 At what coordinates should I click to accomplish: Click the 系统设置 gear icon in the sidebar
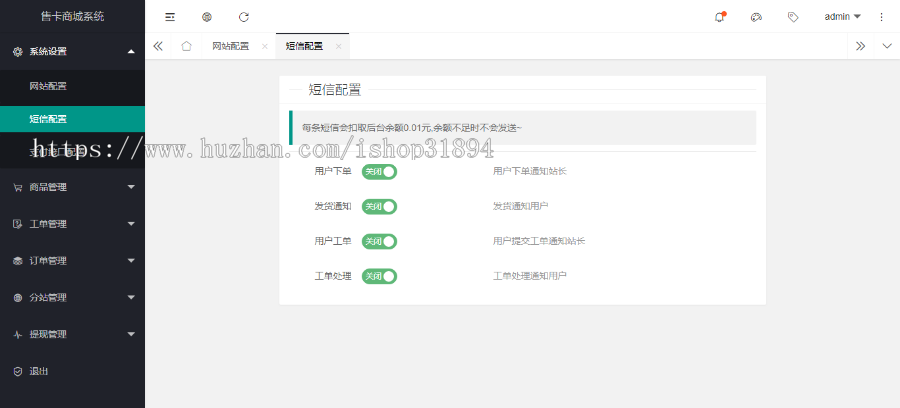click(x=18, y=52)
